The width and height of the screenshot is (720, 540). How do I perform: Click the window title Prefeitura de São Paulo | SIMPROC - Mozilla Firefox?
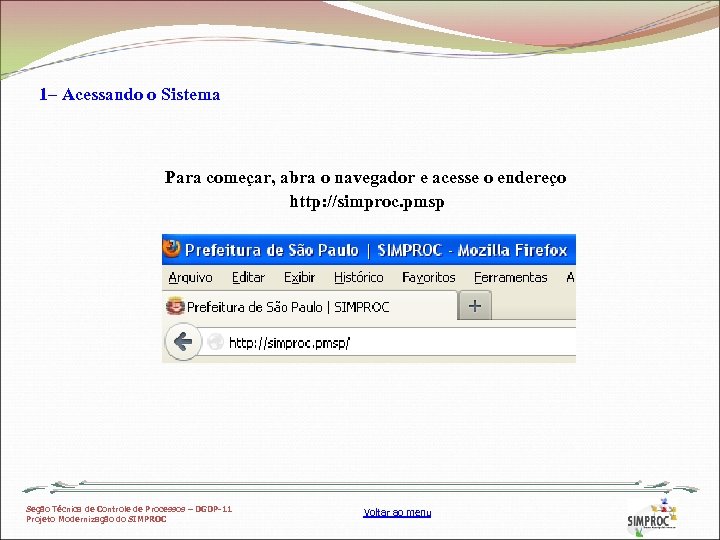tap(376, 250)
